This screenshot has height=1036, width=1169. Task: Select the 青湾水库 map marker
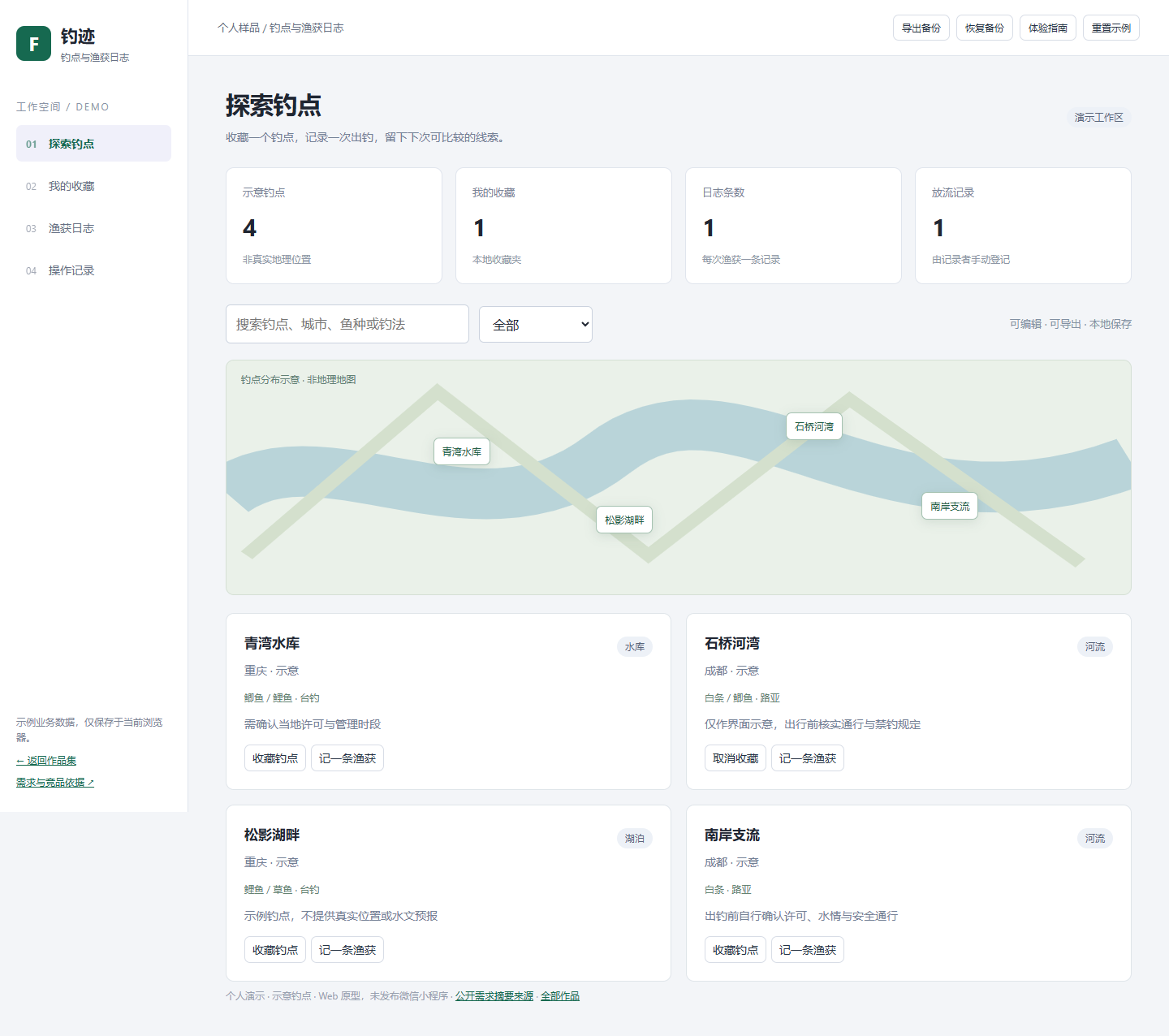tap(462, 451)
